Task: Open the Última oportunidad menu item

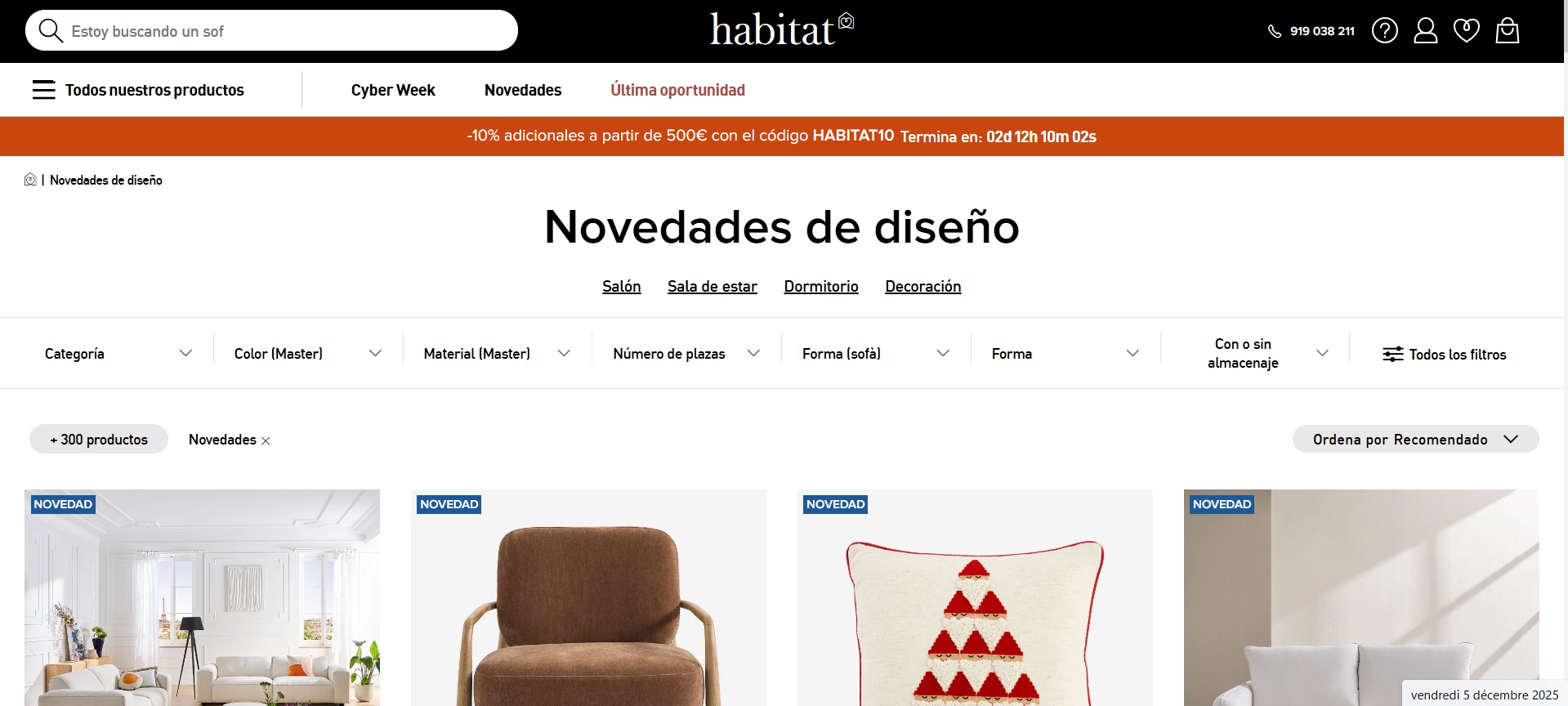Action: click(x=677, y=90)
